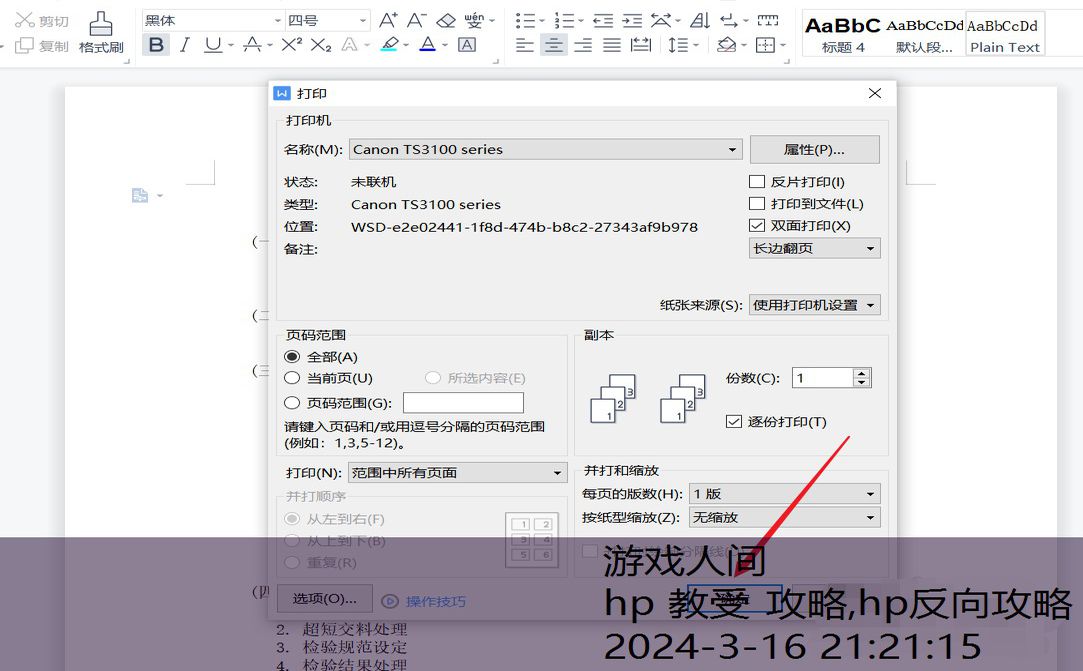1083x671 pixels.
Task: Decrease paragraph indent
Action: click(603, 21)
